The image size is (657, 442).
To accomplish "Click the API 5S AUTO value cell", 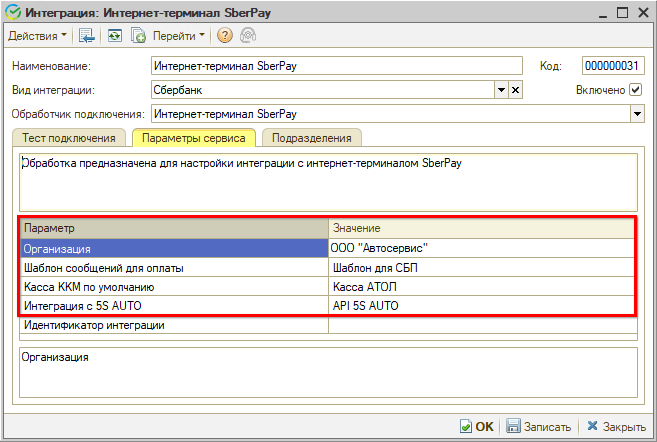I will tap(481, 306).
